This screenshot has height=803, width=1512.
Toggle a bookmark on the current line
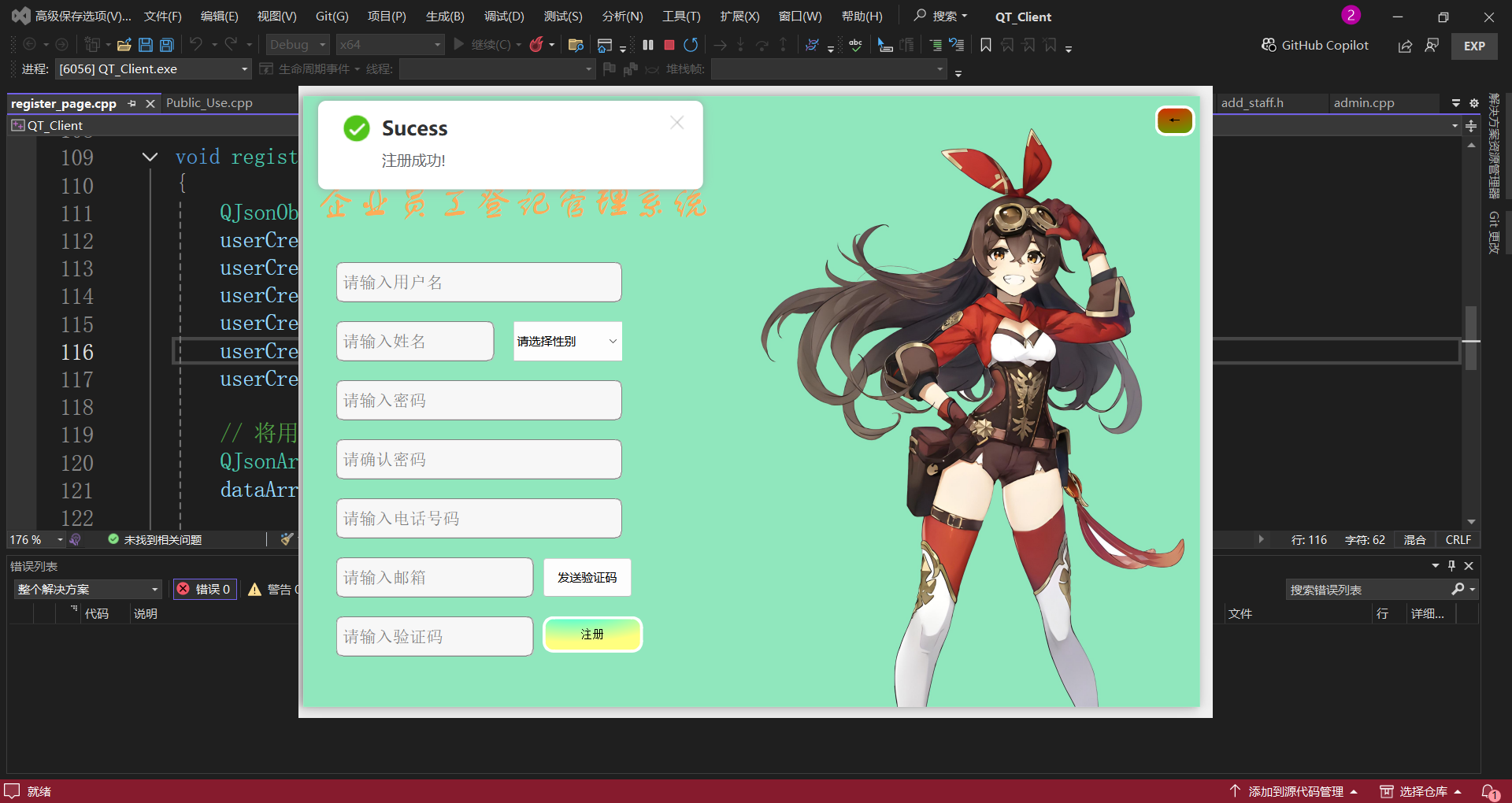[x=985, y=45]
